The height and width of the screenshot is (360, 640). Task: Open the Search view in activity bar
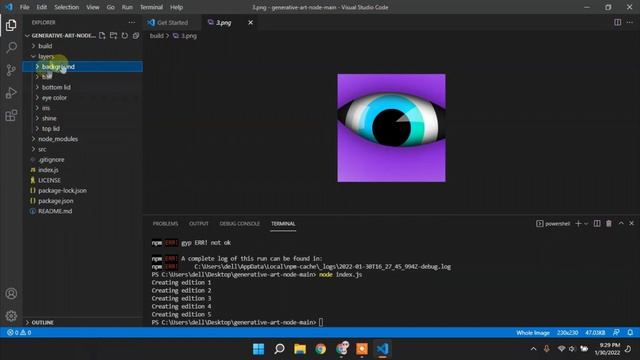pyautogui.click(x=11, y=47)
